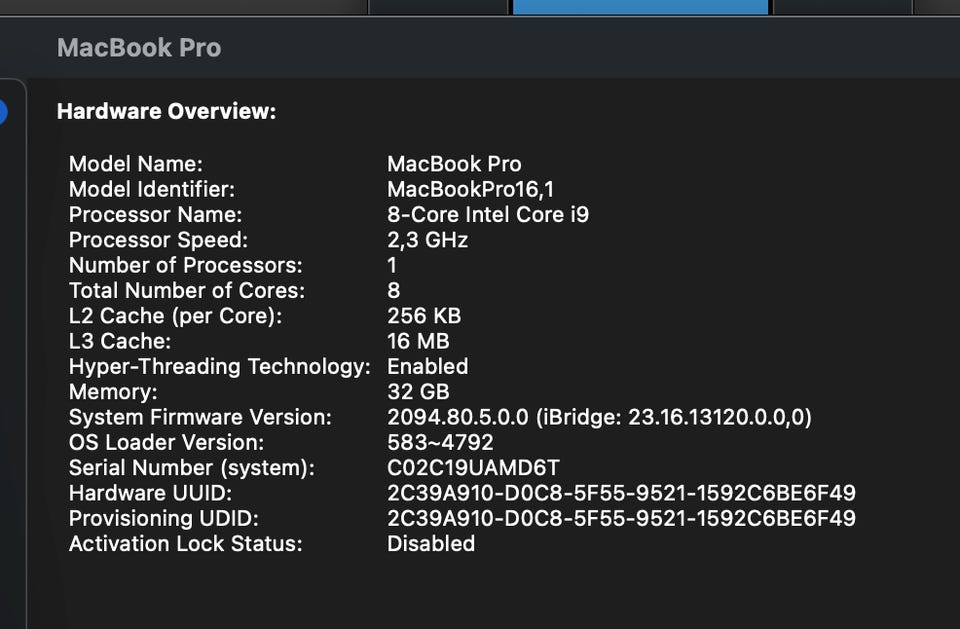This screenshot has height=629, width=960.
Task: Click the Serial Number (system) label
Action: (192, 468)
